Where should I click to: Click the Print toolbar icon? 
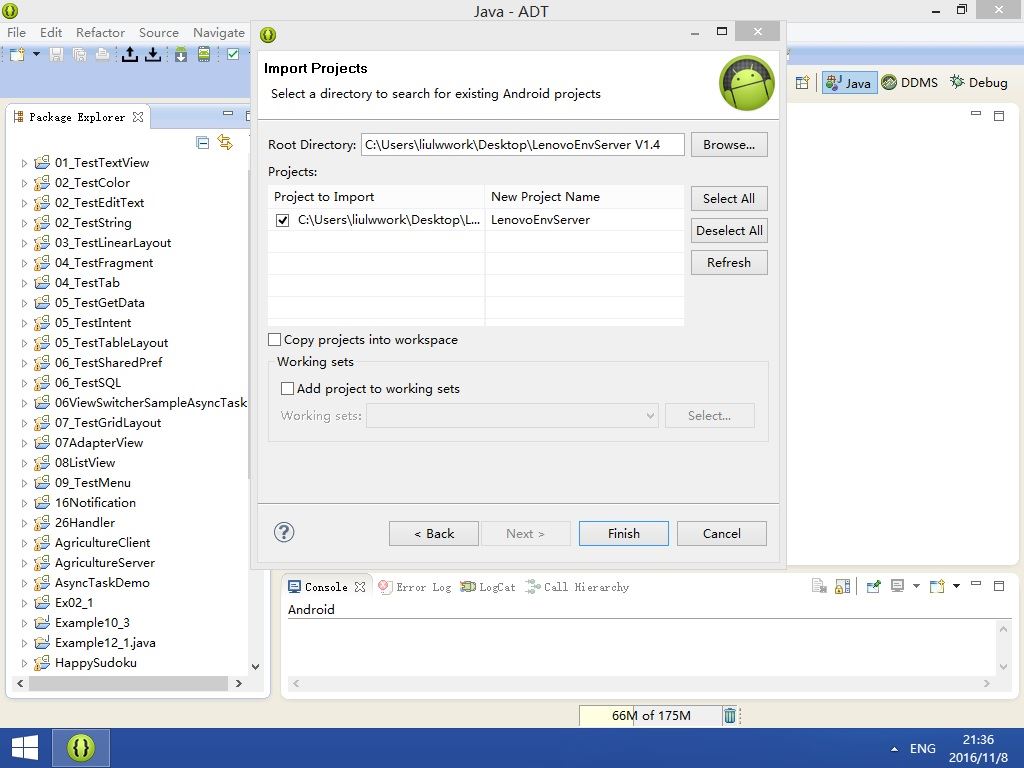pyautogui.click(x=103, y=54)
